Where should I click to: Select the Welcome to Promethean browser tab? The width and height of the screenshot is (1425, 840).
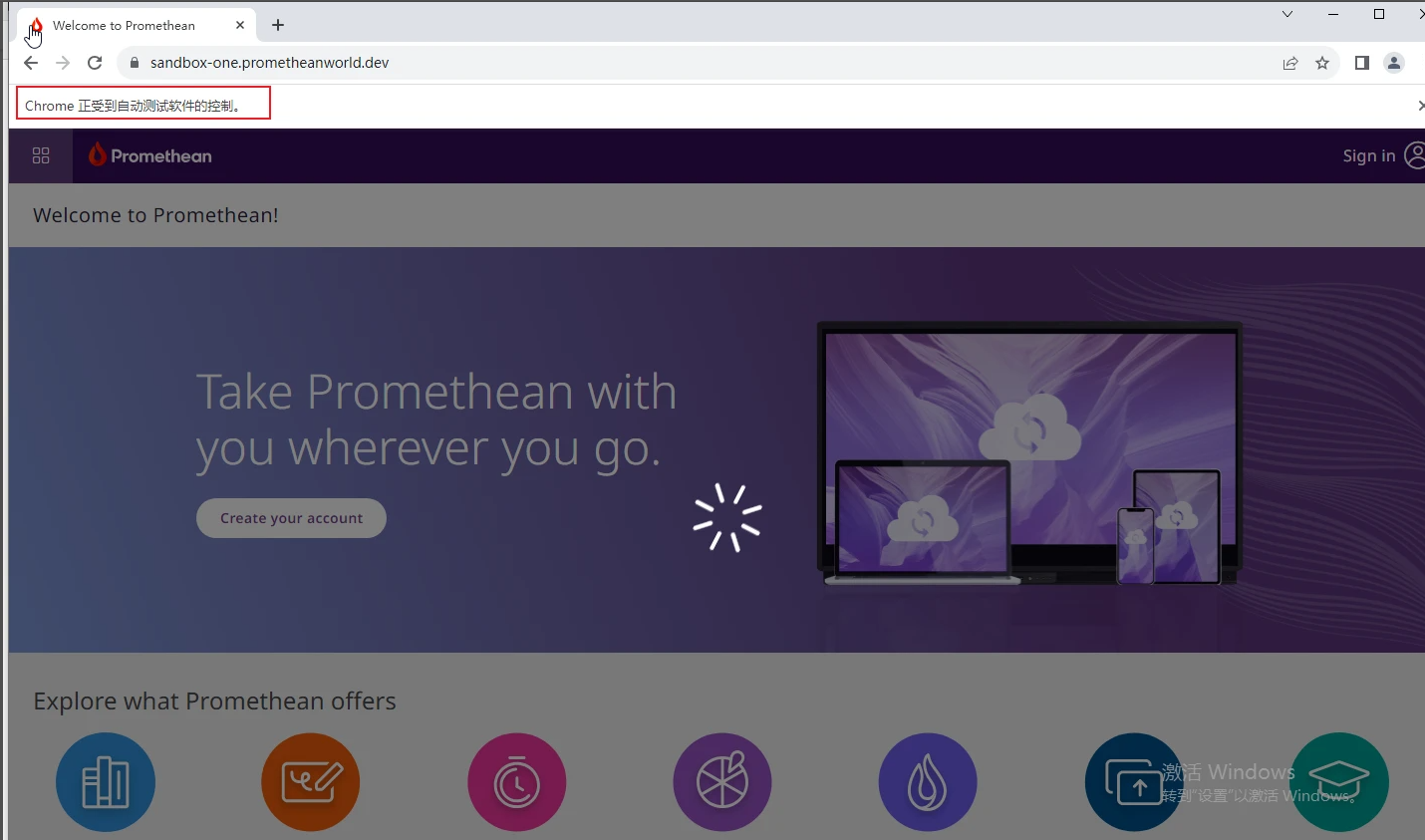tap(124, 26)
